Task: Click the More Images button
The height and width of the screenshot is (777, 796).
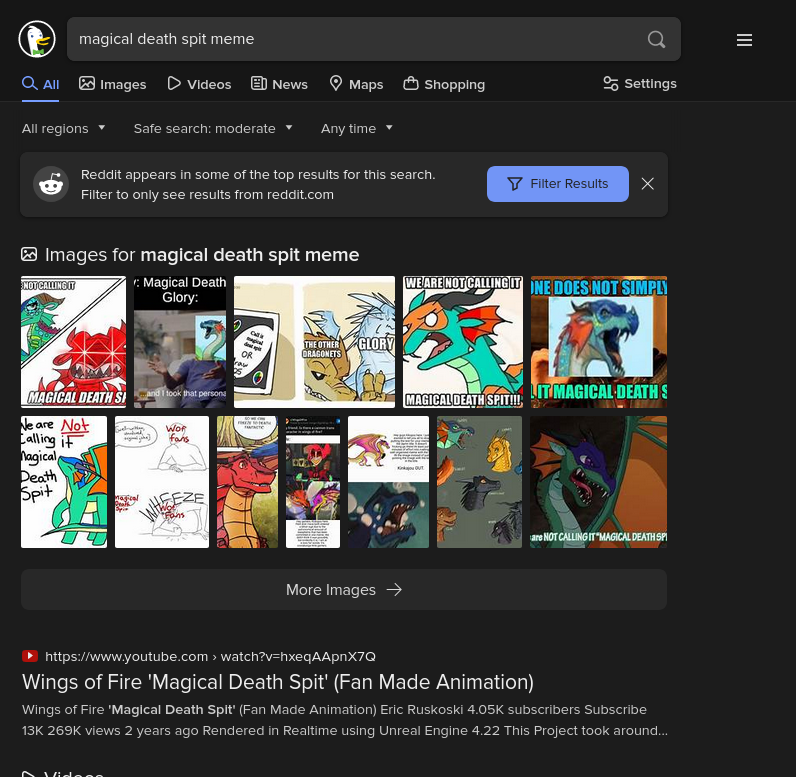Action: (344, 589)
